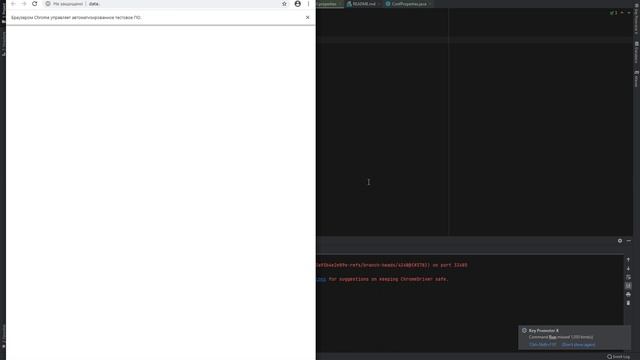
Task: Open the inspections checkmark widget in editor
Action: (x=613, y=13)
